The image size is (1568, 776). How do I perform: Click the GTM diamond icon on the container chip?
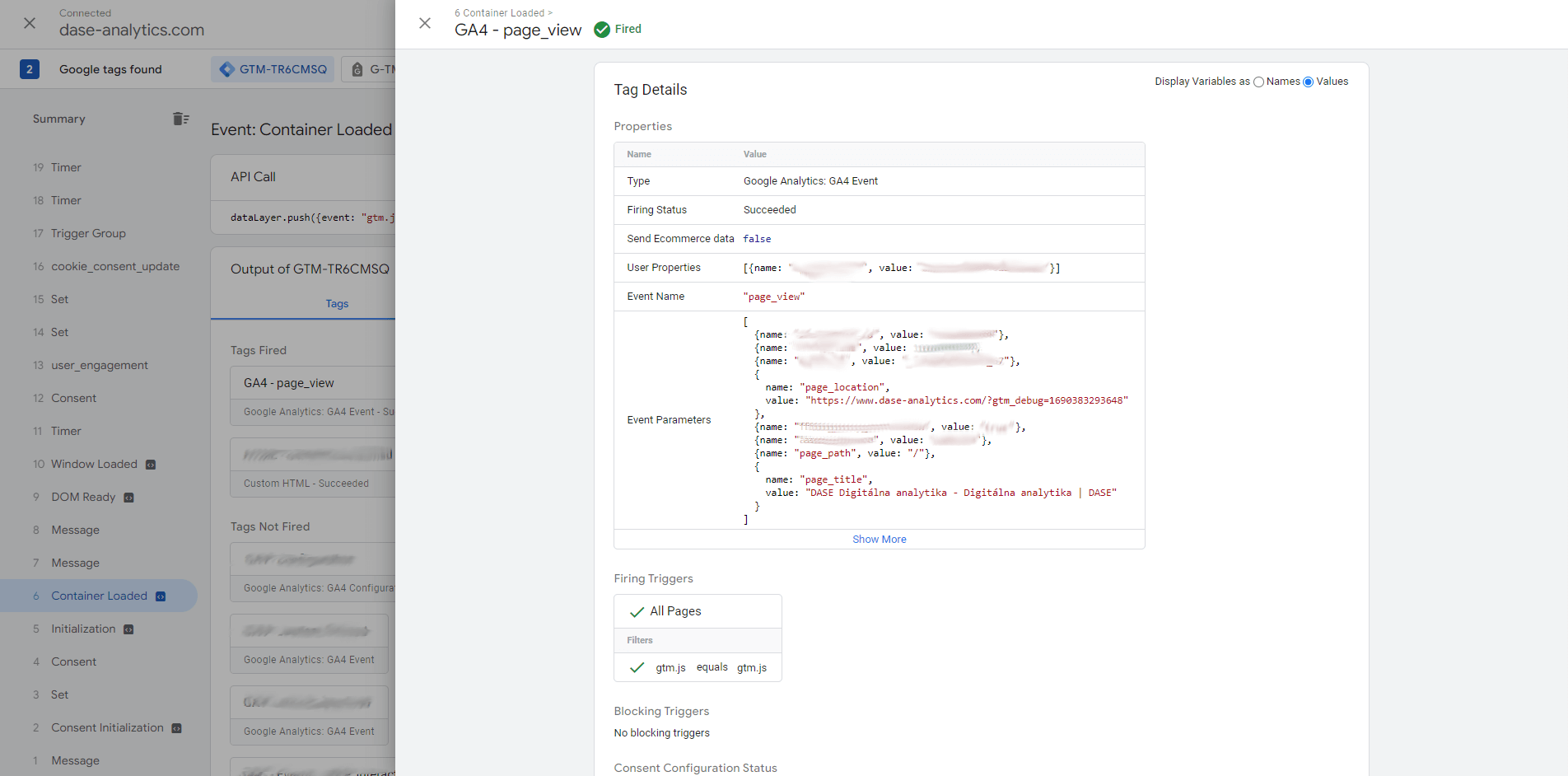227,69
